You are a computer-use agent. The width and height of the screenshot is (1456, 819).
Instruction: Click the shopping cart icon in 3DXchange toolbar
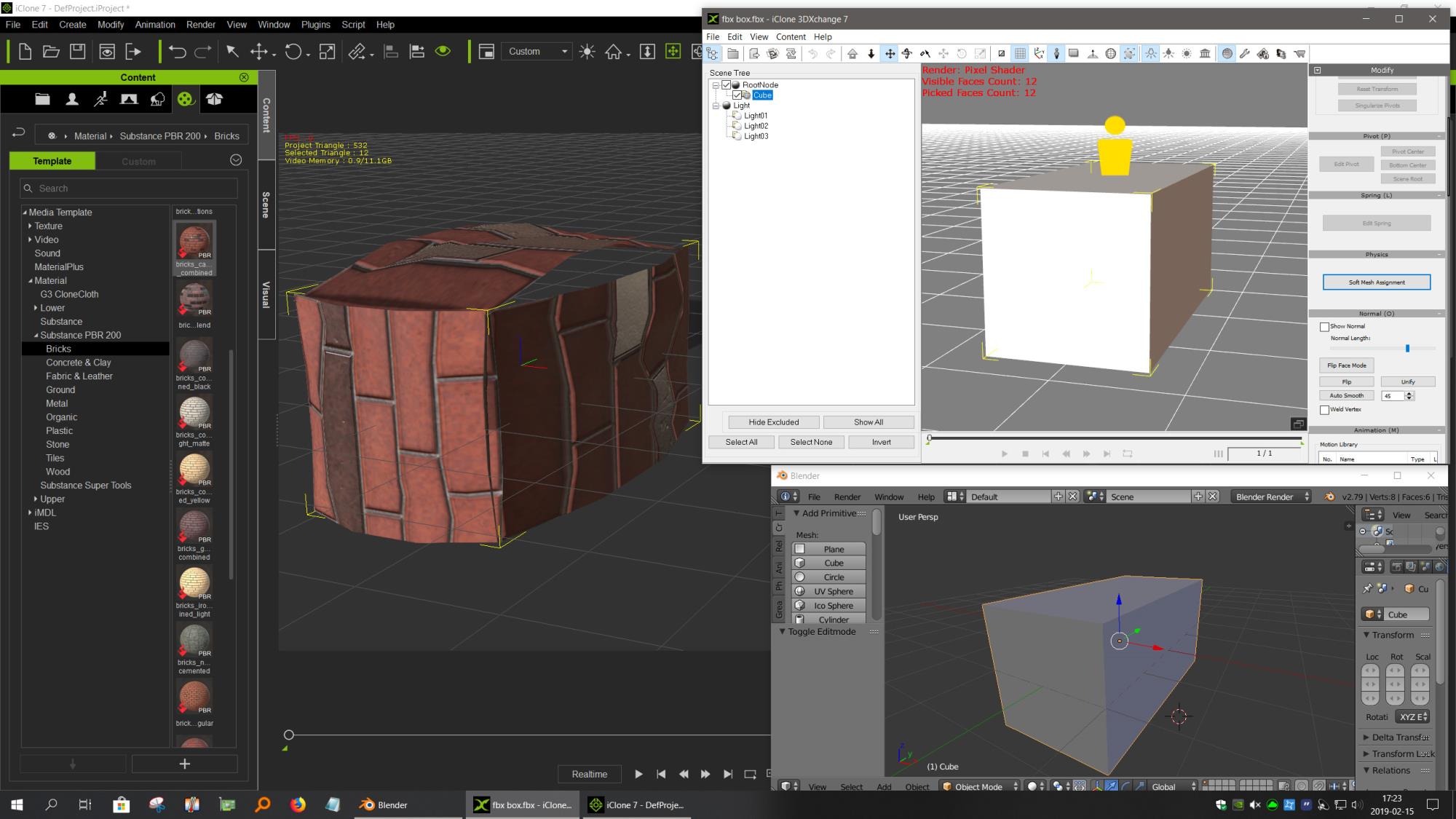[x=1299, y=54]
